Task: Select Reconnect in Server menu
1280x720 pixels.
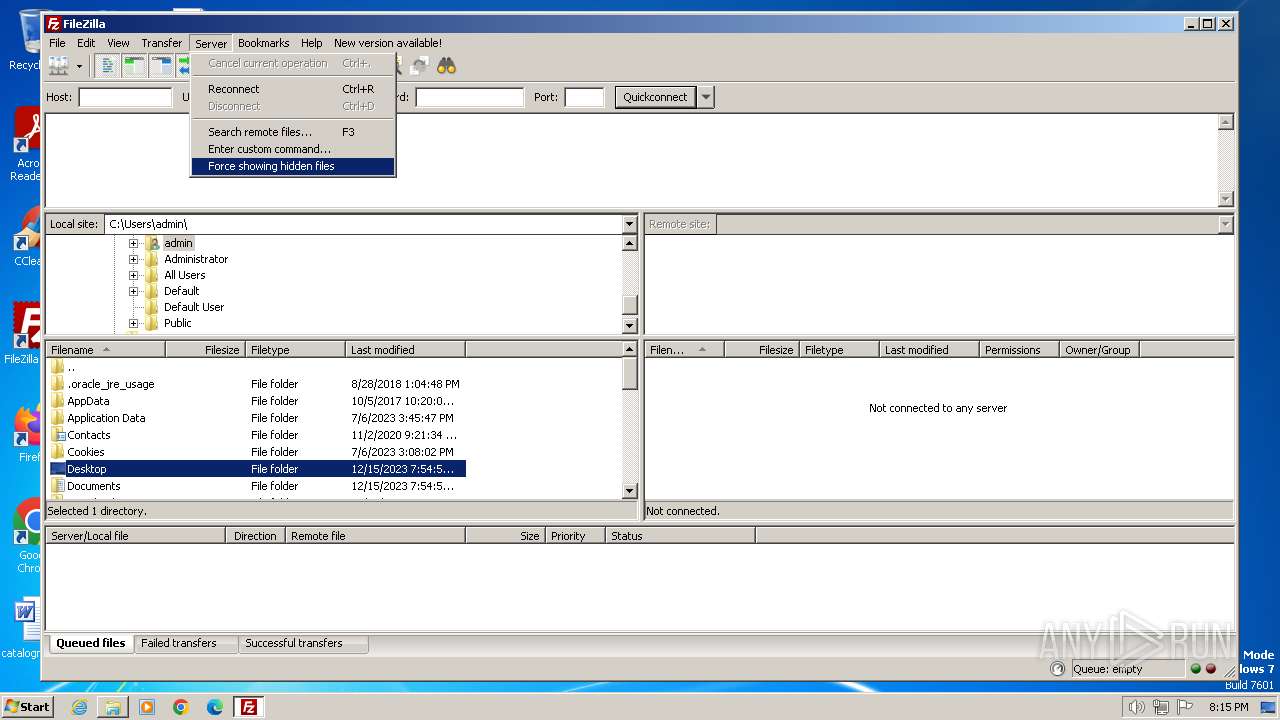Action: coord(293,89)
